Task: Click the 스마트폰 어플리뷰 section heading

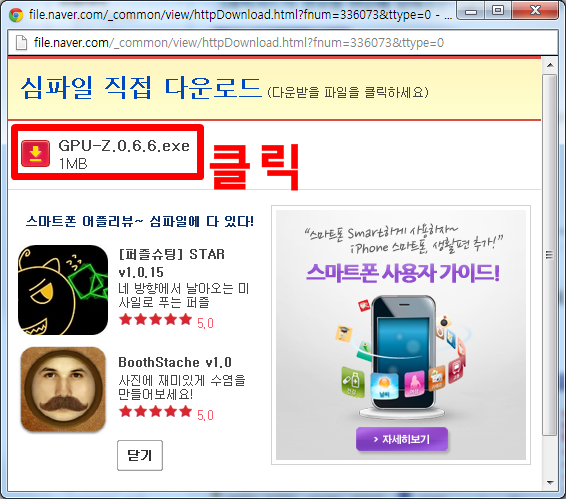Action: [x=139, y=221]
